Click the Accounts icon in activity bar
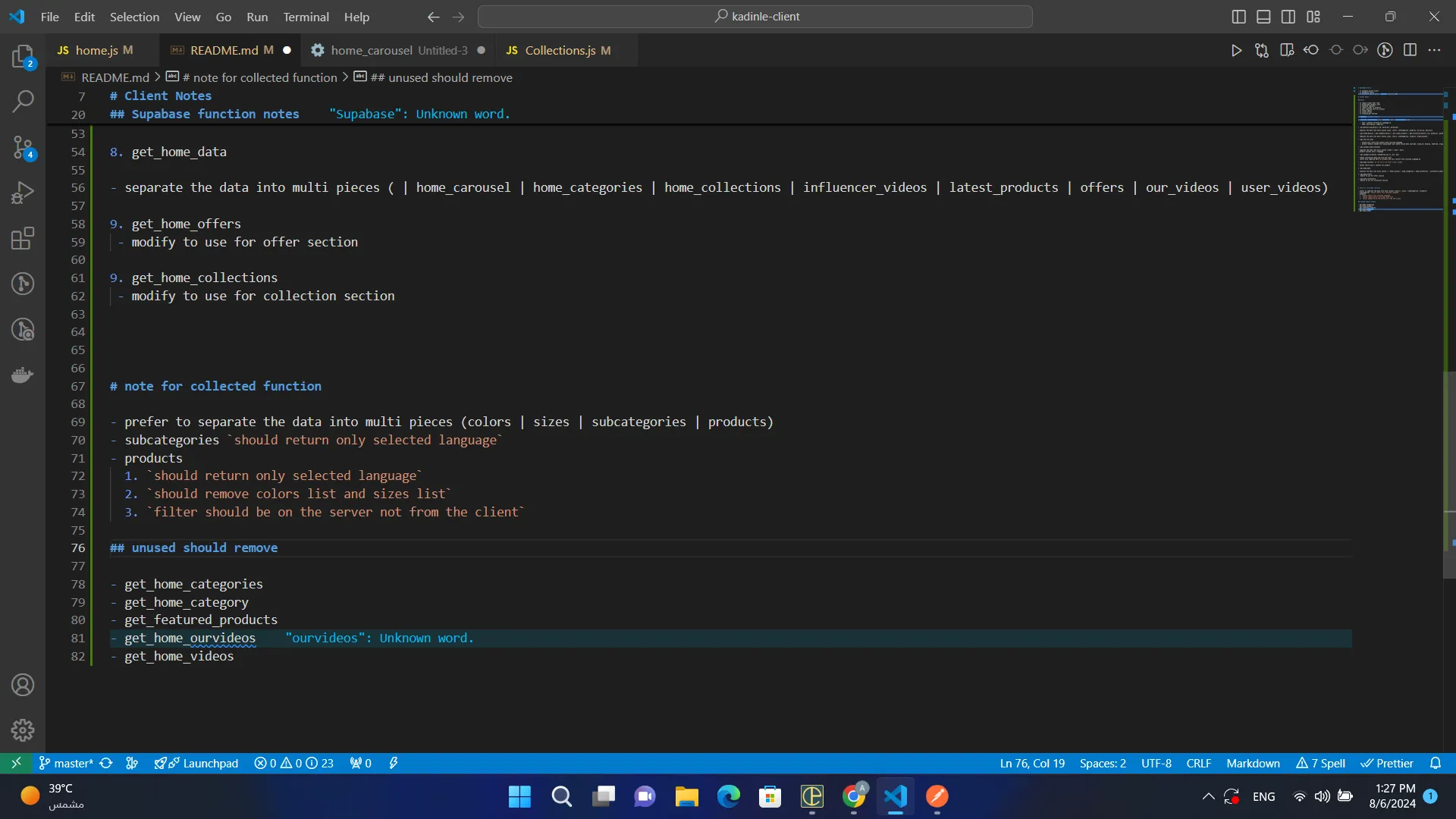1456x819 pixels. 23,685
